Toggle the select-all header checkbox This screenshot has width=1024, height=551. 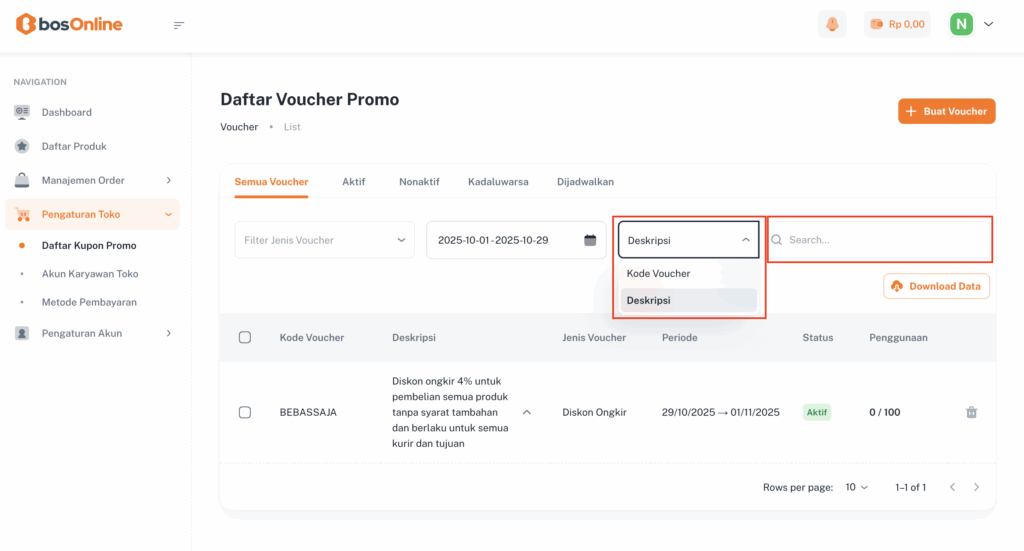(x=245, y=338)
